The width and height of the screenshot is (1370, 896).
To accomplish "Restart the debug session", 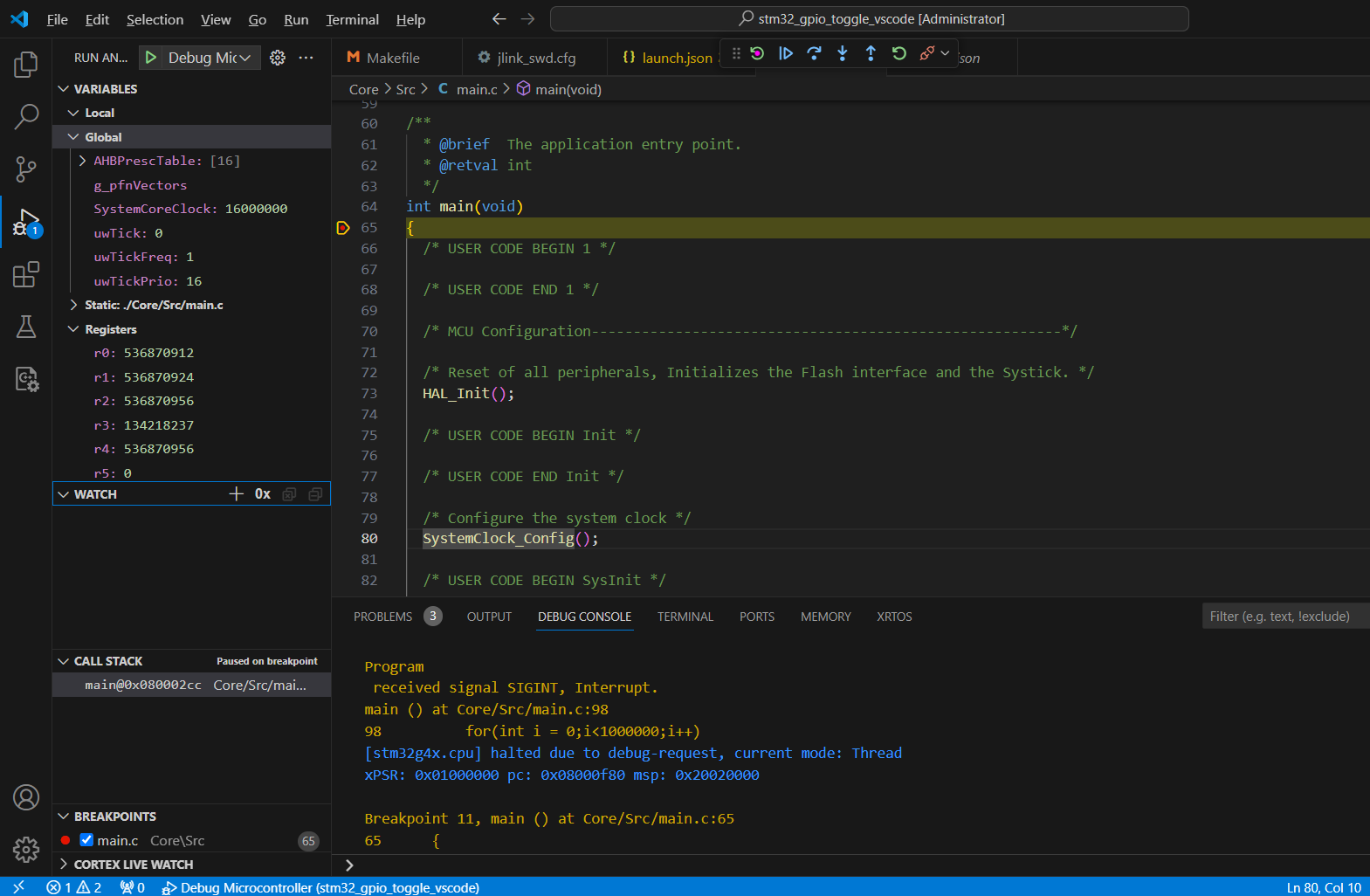I will (x=898, y=53).
